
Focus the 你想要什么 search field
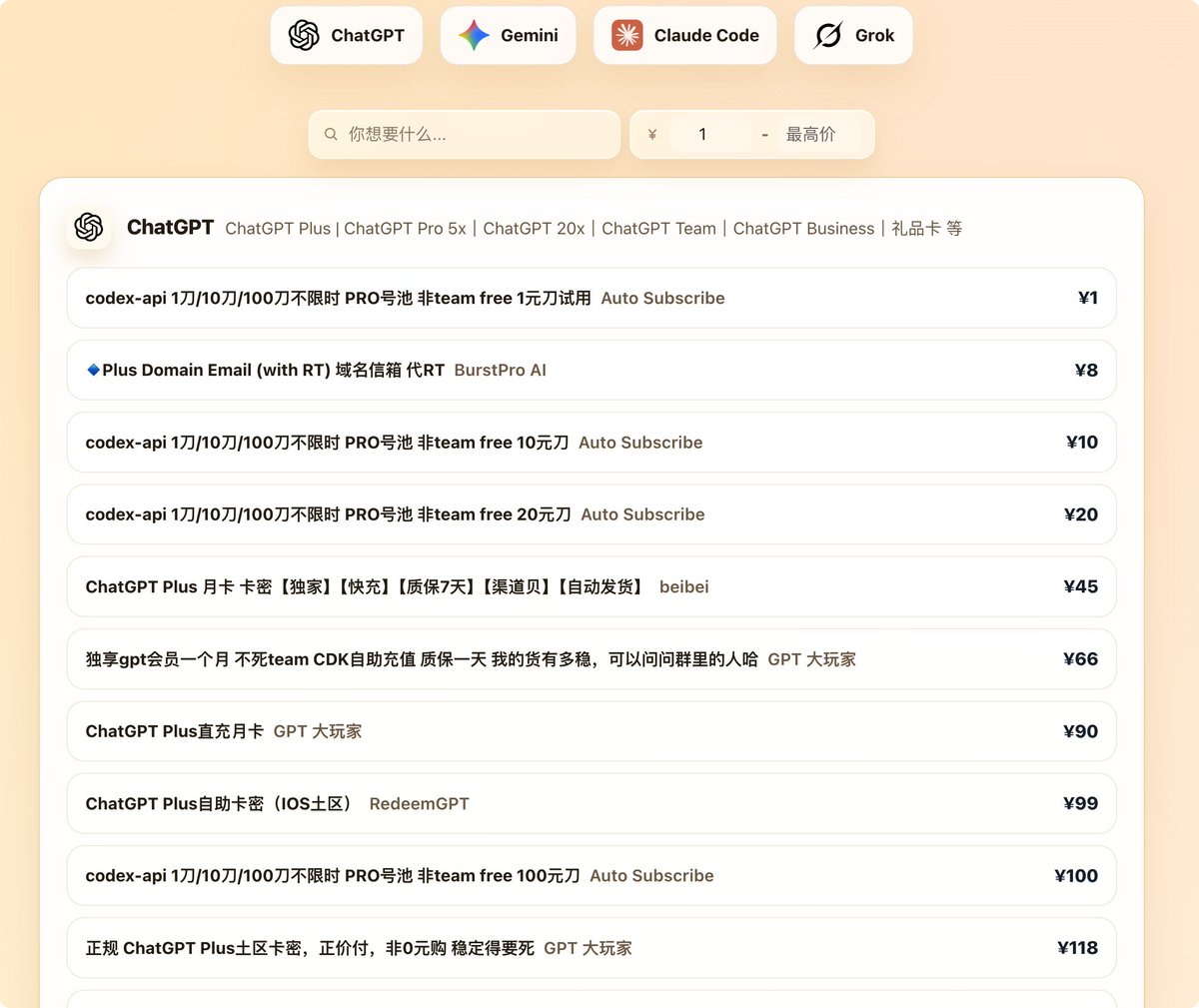pyautogui.click(x=465, y=134)
